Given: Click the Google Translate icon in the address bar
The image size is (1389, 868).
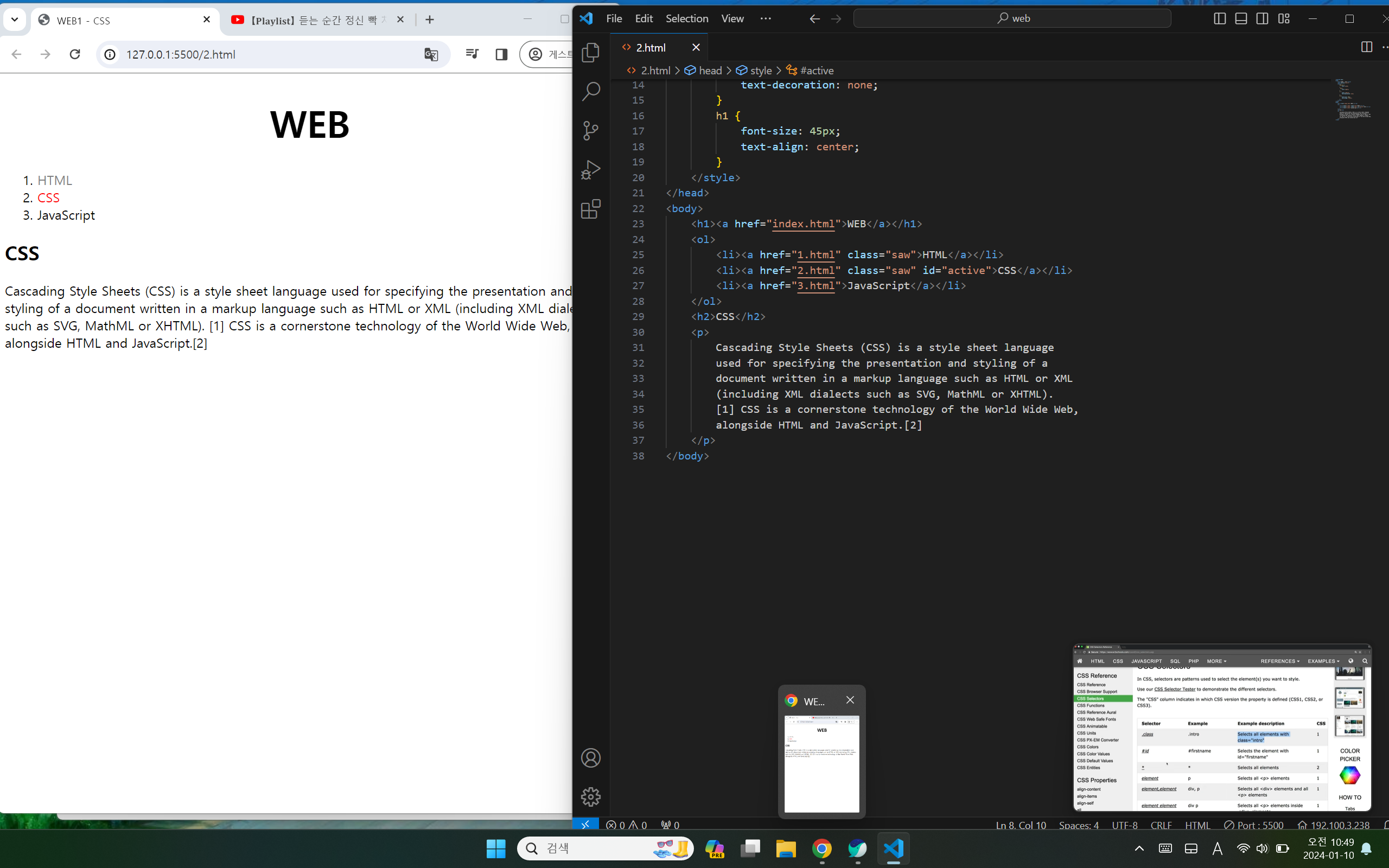Looking at the screenshot, I should [431, 55].
